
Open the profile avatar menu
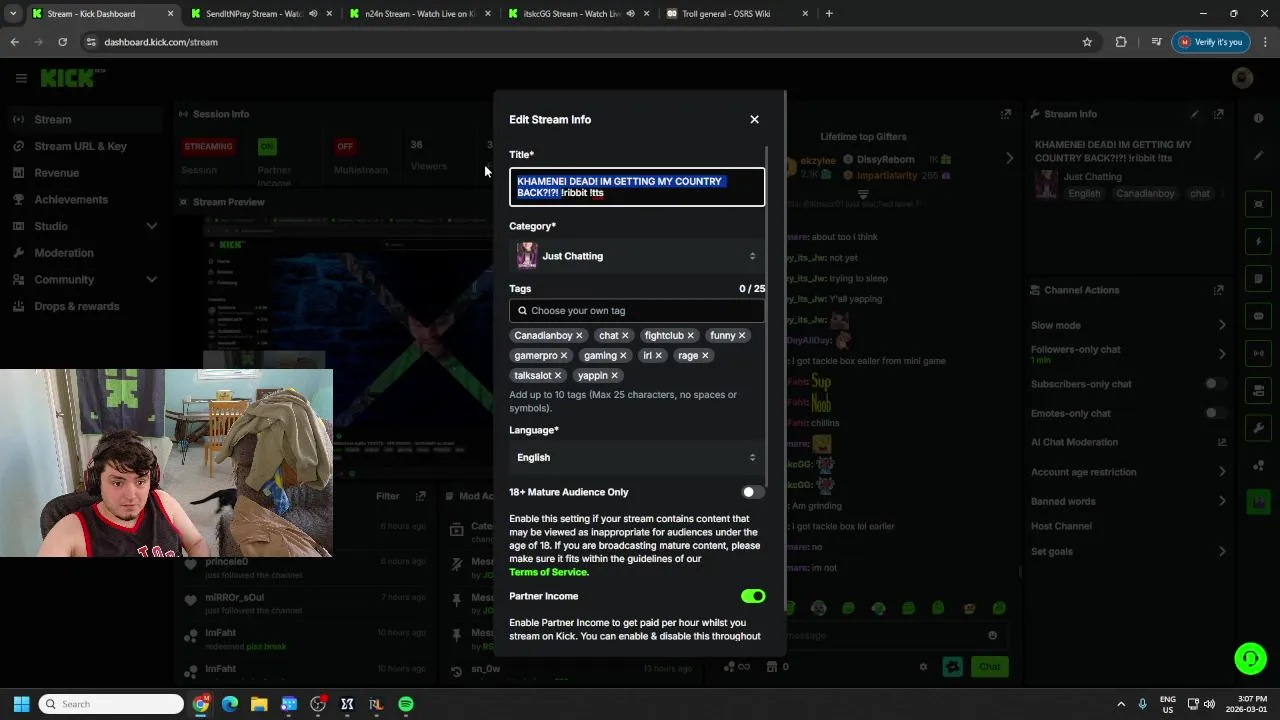(x=1243, y=78)
